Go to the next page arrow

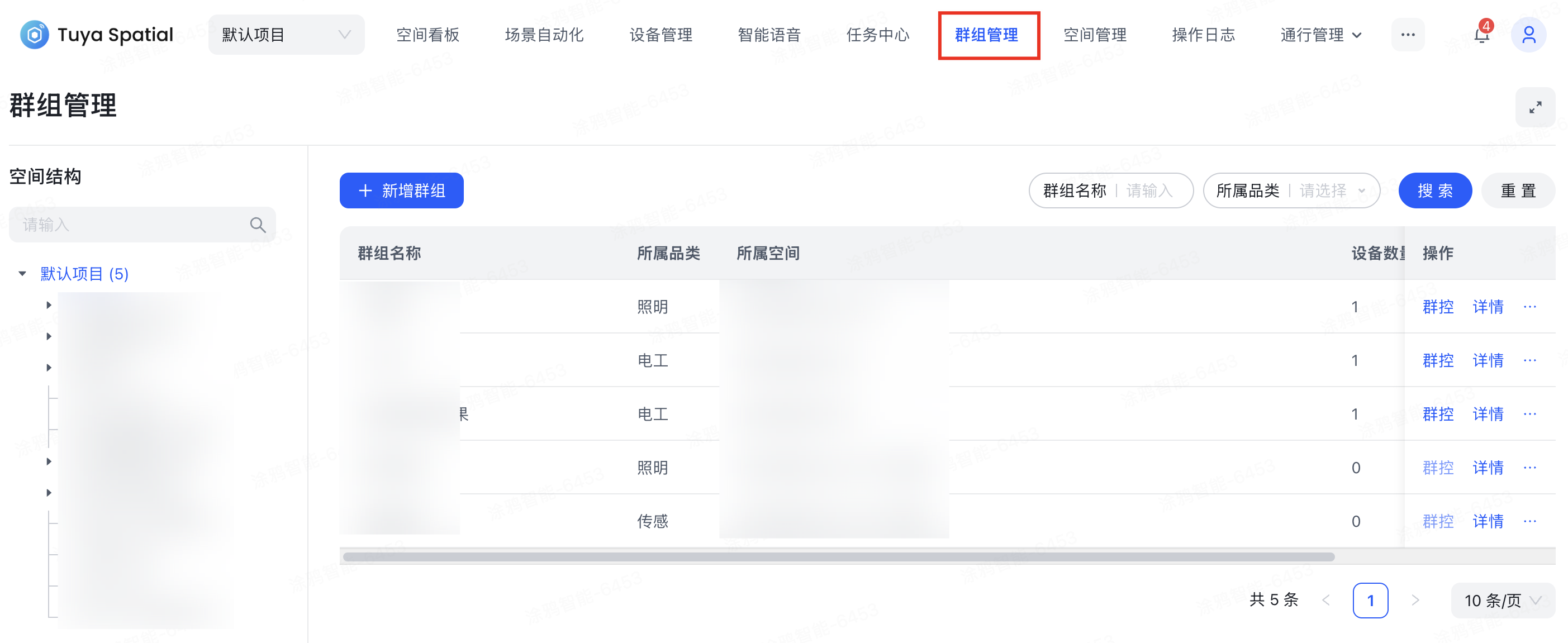pos(1415,601)
